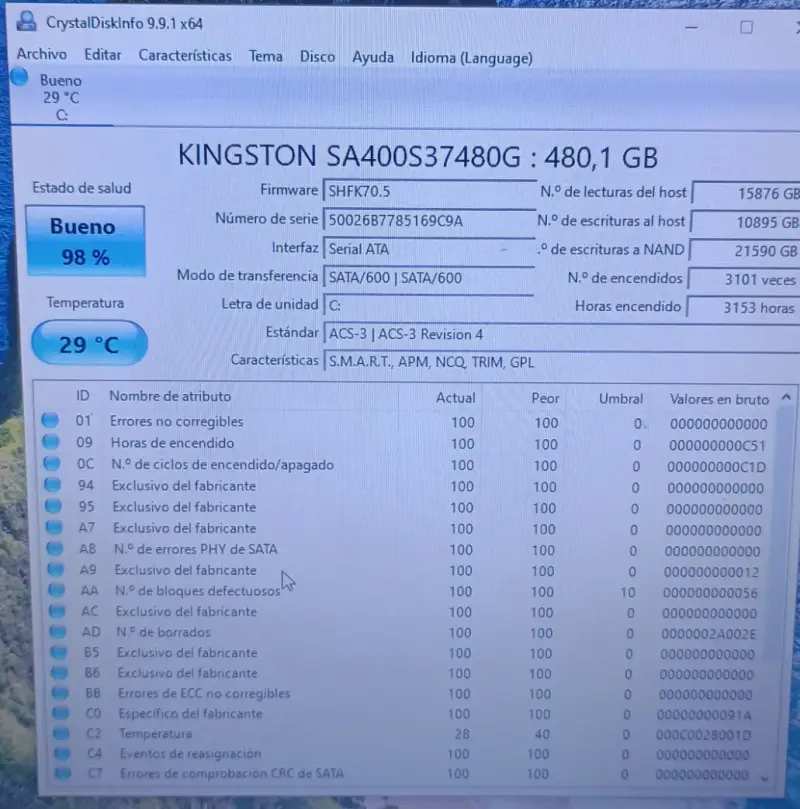Click the Estándar field ACS-3 Revision 4
Image resolution: width=800 pixels, height=809 pixels.
tap(562, 334)
